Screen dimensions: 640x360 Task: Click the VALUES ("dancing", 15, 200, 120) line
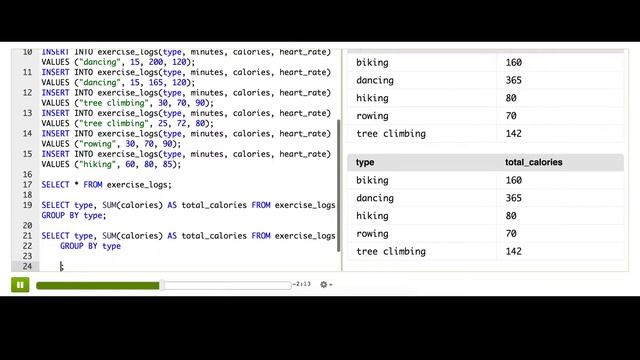tap(118, 62)
